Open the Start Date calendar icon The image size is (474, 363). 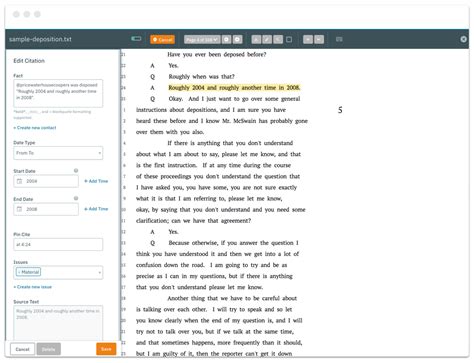pyautogui.click(x=19, y=181)
